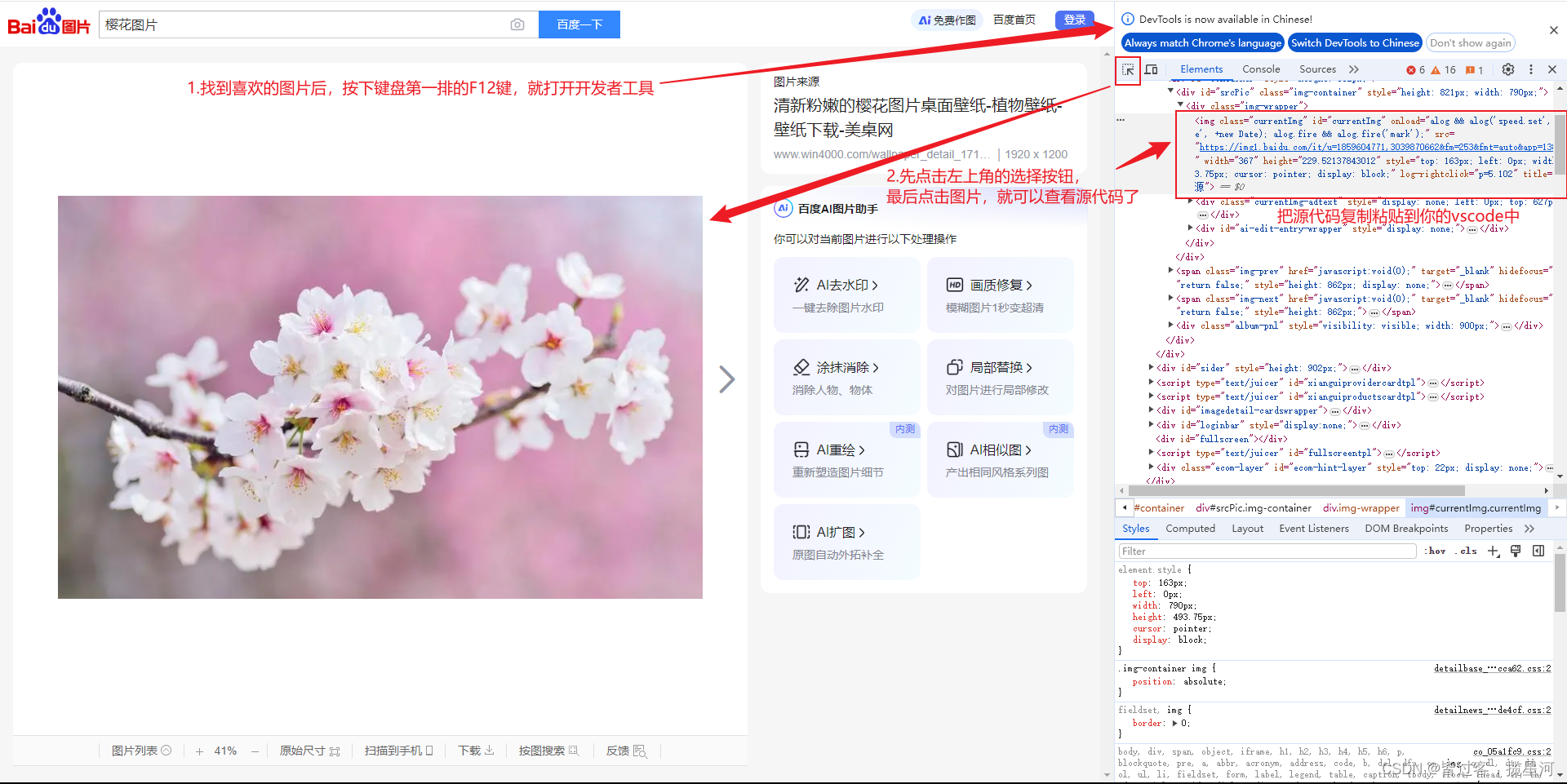
Task: Select AI重绘 redraw tool
Action: click(846, 460)
